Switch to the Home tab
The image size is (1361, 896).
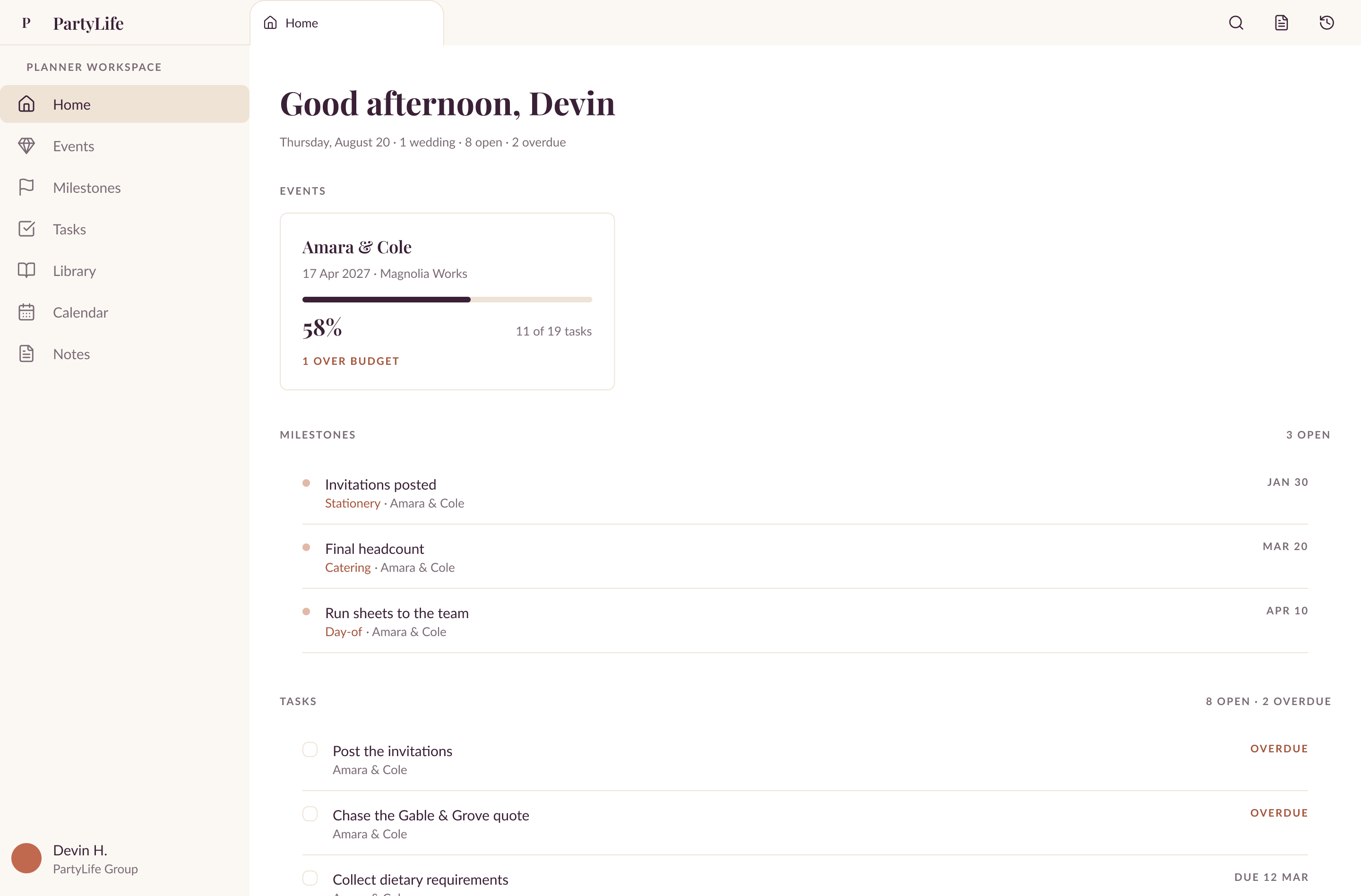point(346,23)
